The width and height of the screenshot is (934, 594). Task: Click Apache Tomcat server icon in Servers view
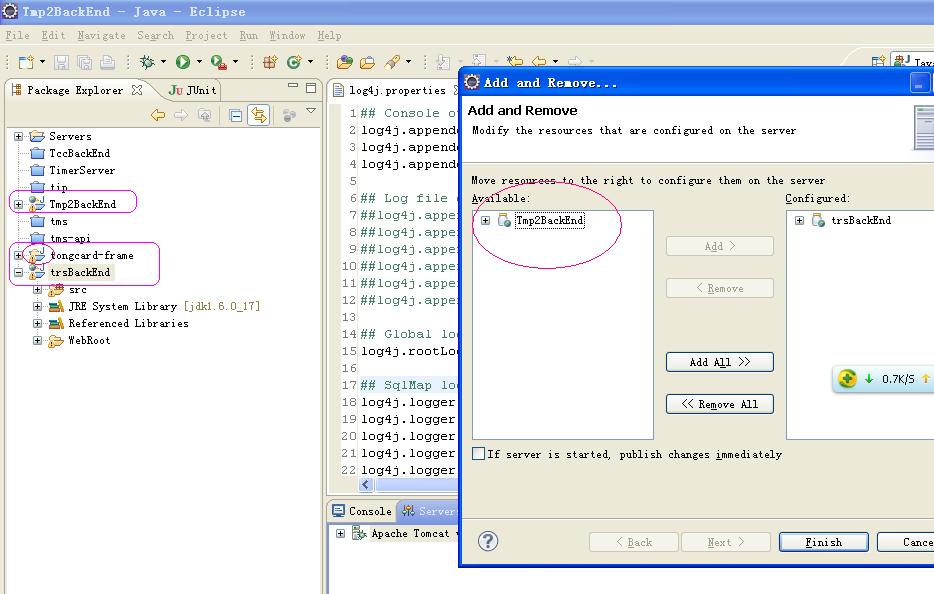tap(359, 533)
